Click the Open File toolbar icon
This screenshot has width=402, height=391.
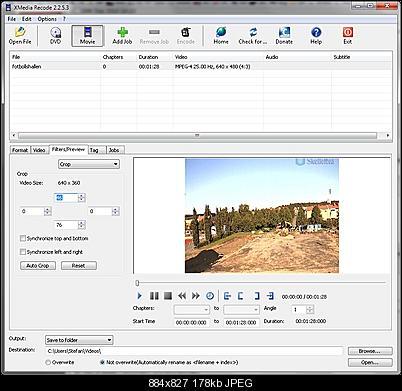tap(20, 36)
